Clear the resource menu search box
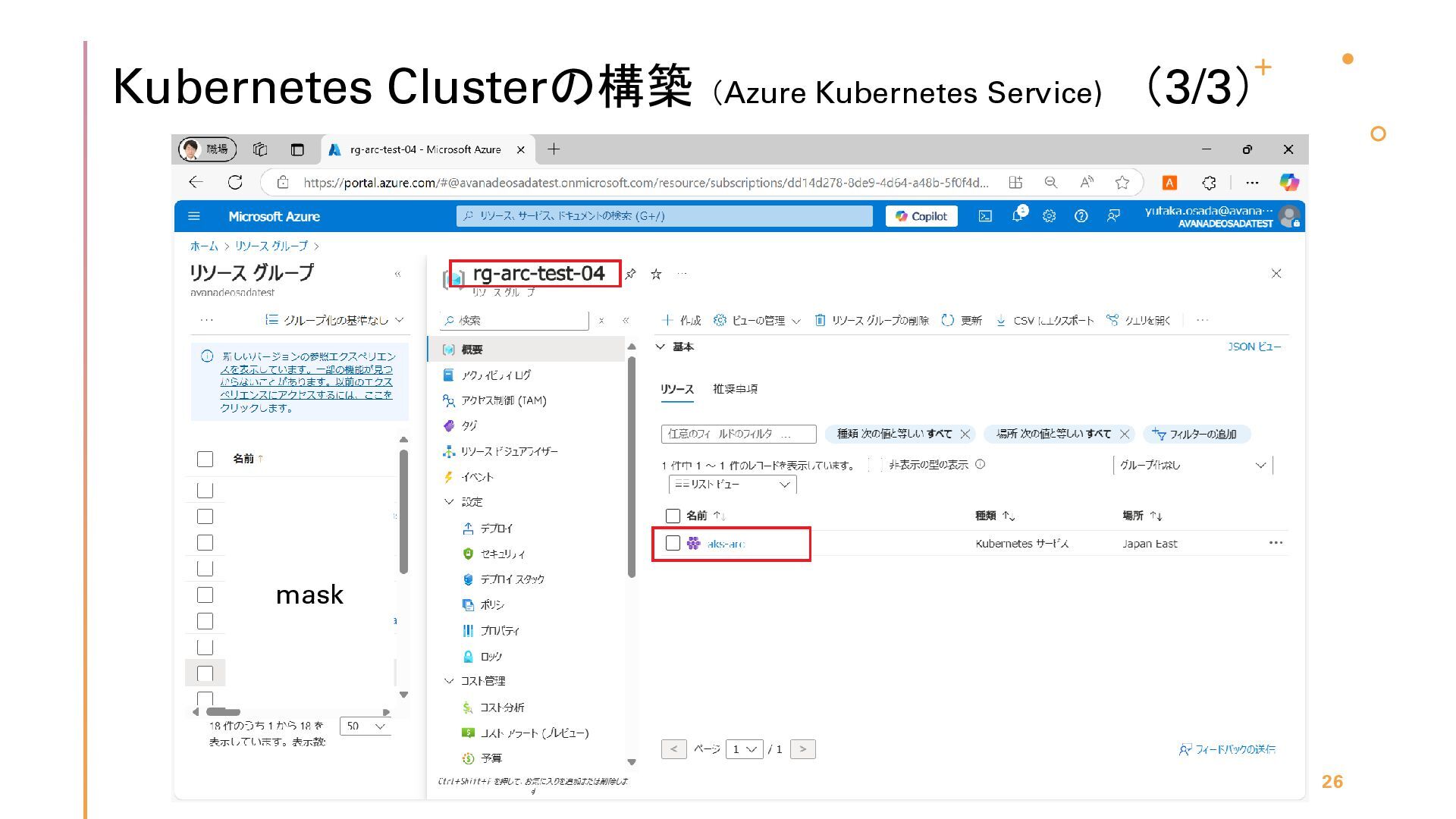This screenshot has height=819, width=1456. (x=601, y=321)
